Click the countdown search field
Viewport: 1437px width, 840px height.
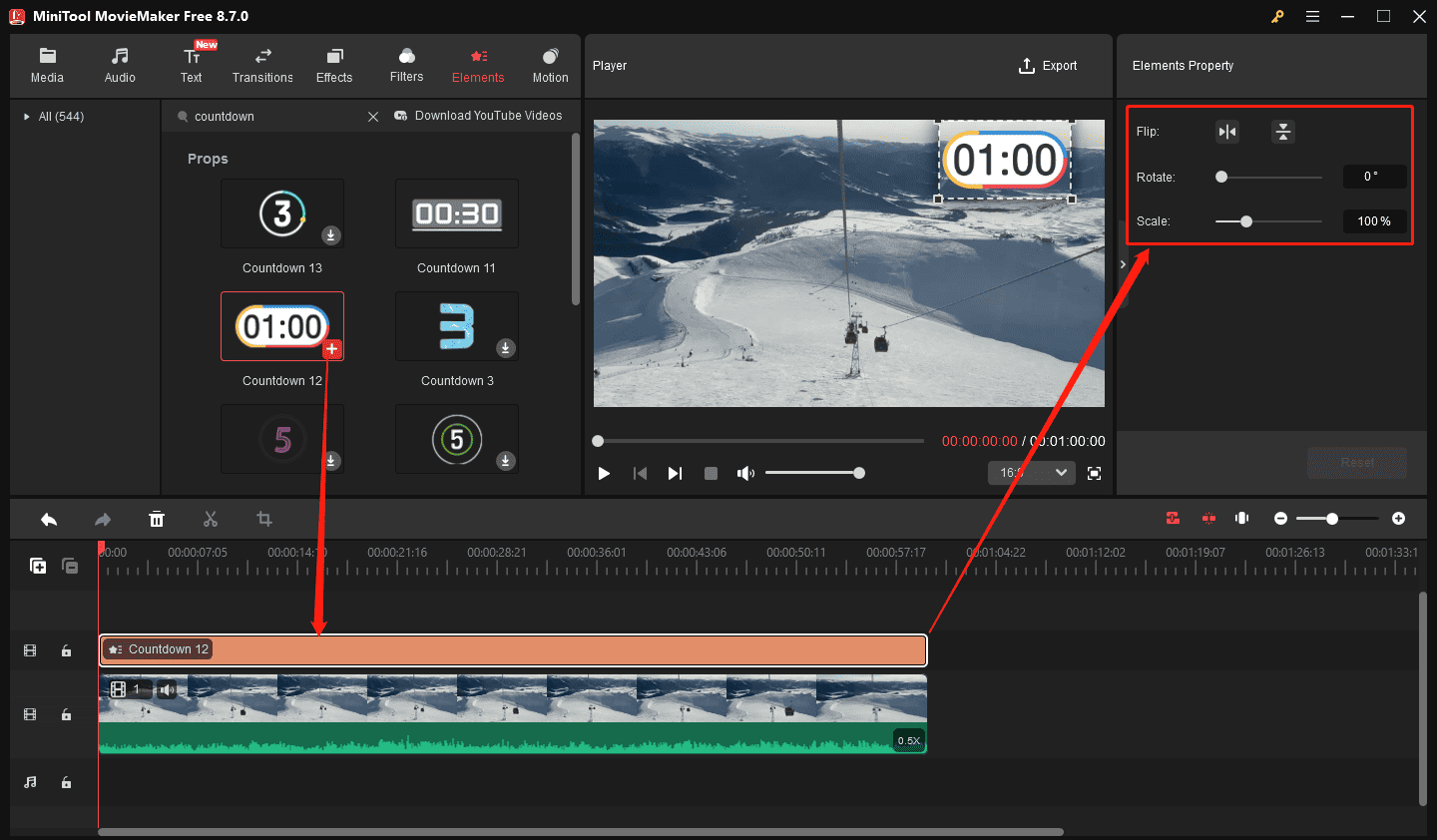[274, 117]
